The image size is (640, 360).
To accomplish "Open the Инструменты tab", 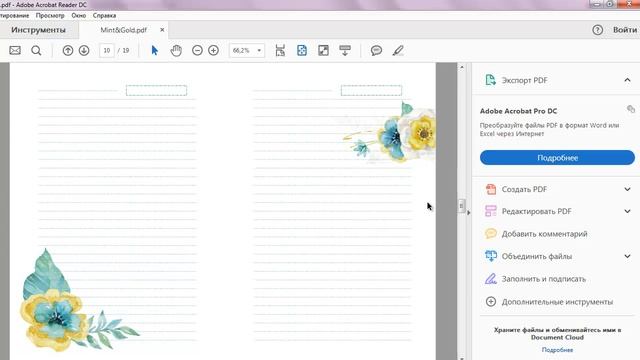I will coord(38,30).
